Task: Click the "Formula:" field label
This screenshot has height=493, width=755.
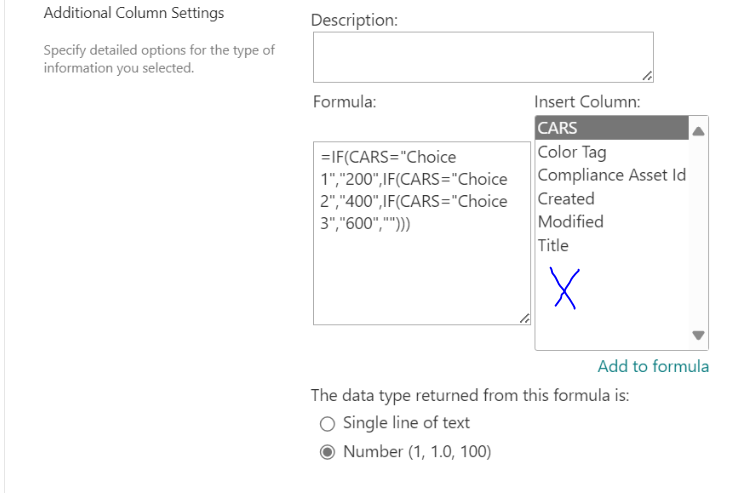Action: click(344, 102)
